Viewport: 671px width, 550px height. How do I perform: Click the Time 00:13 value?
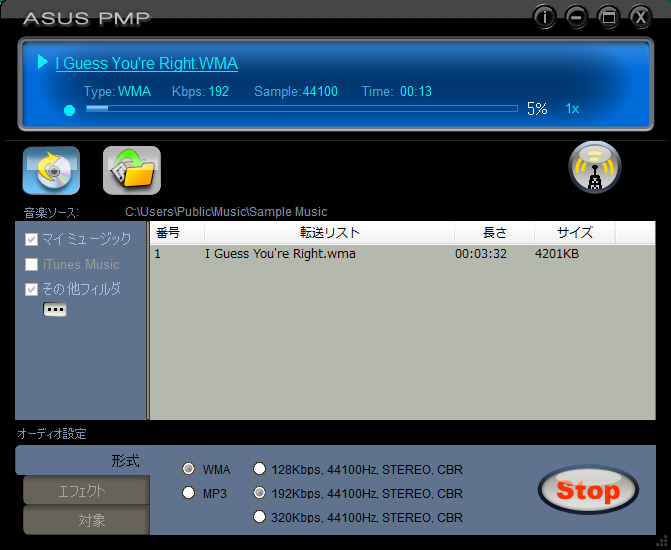tap(416, 91)
